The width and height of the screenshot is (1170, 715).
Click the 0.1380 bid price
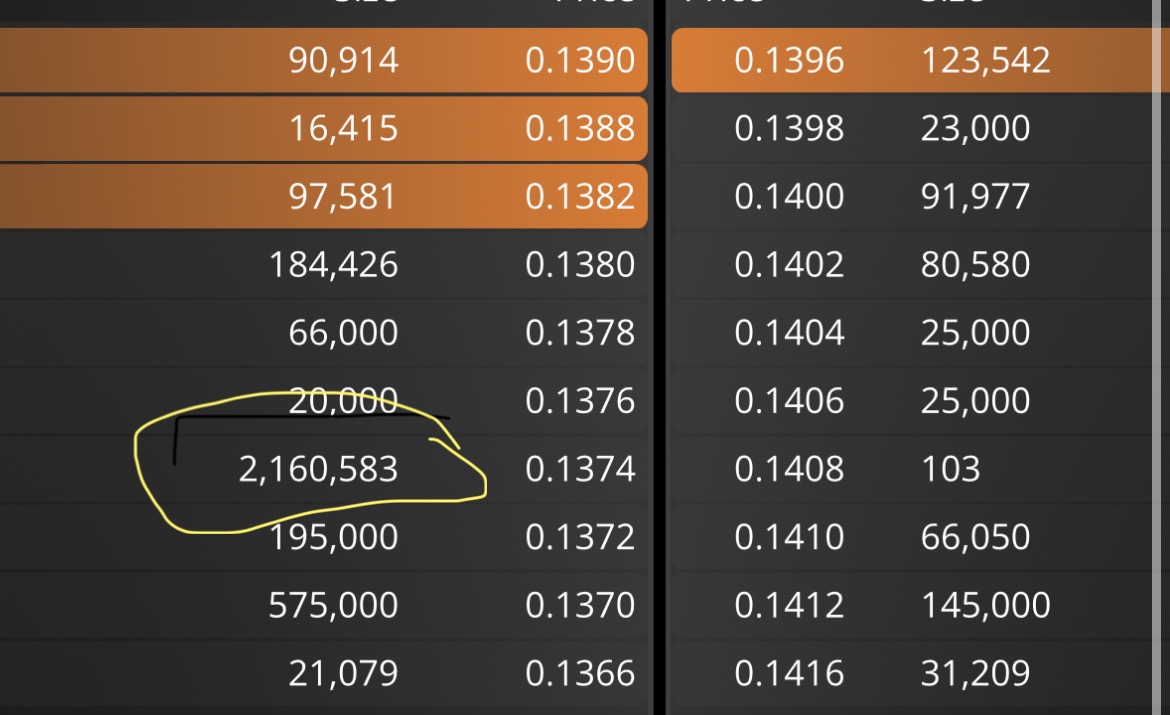click(580, 264)
